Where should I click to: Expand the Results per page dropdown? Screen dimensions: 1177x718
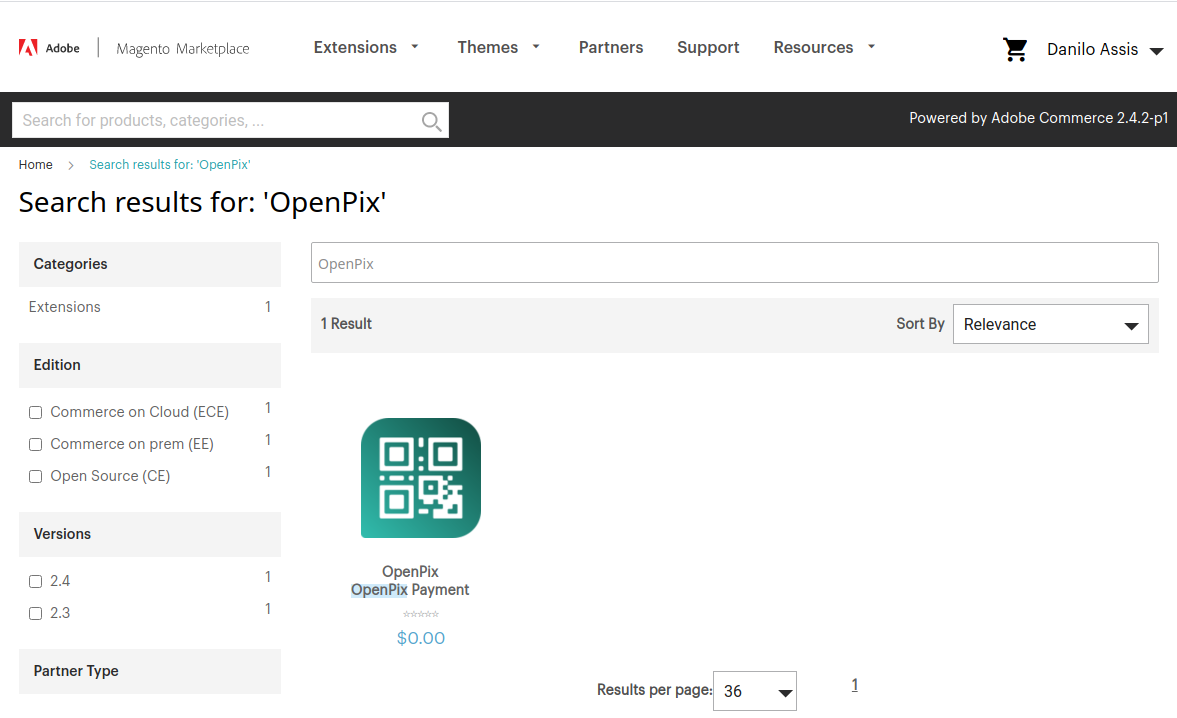754,691
